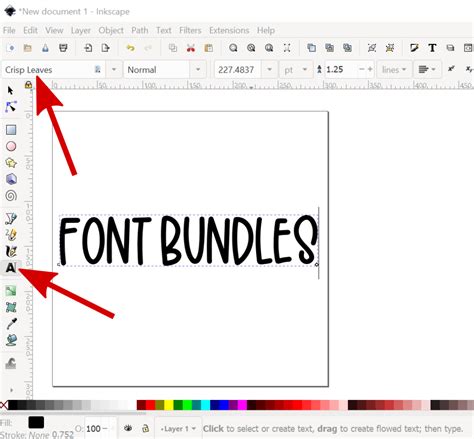The image size is (474, 439).
Task: Select the Node edit tool
Action: point(11,107)
